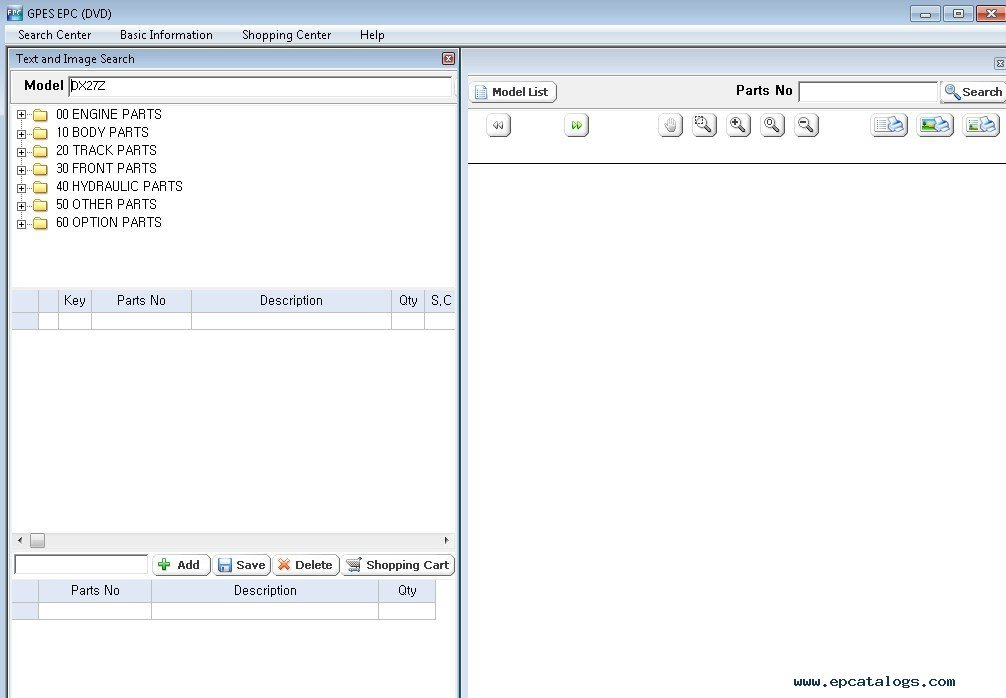Click the Search button for Parts No
This screenshot has height=698, width=1006.
[x=973, y=92]
